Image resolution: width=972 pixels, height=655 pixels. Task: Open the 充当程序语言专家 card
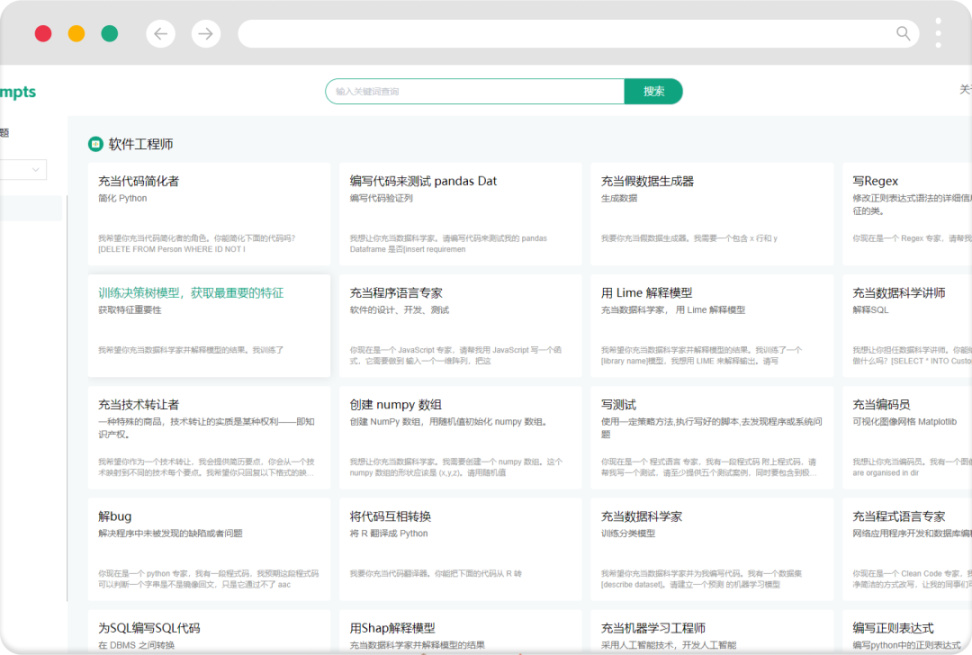tap(460, 326)
